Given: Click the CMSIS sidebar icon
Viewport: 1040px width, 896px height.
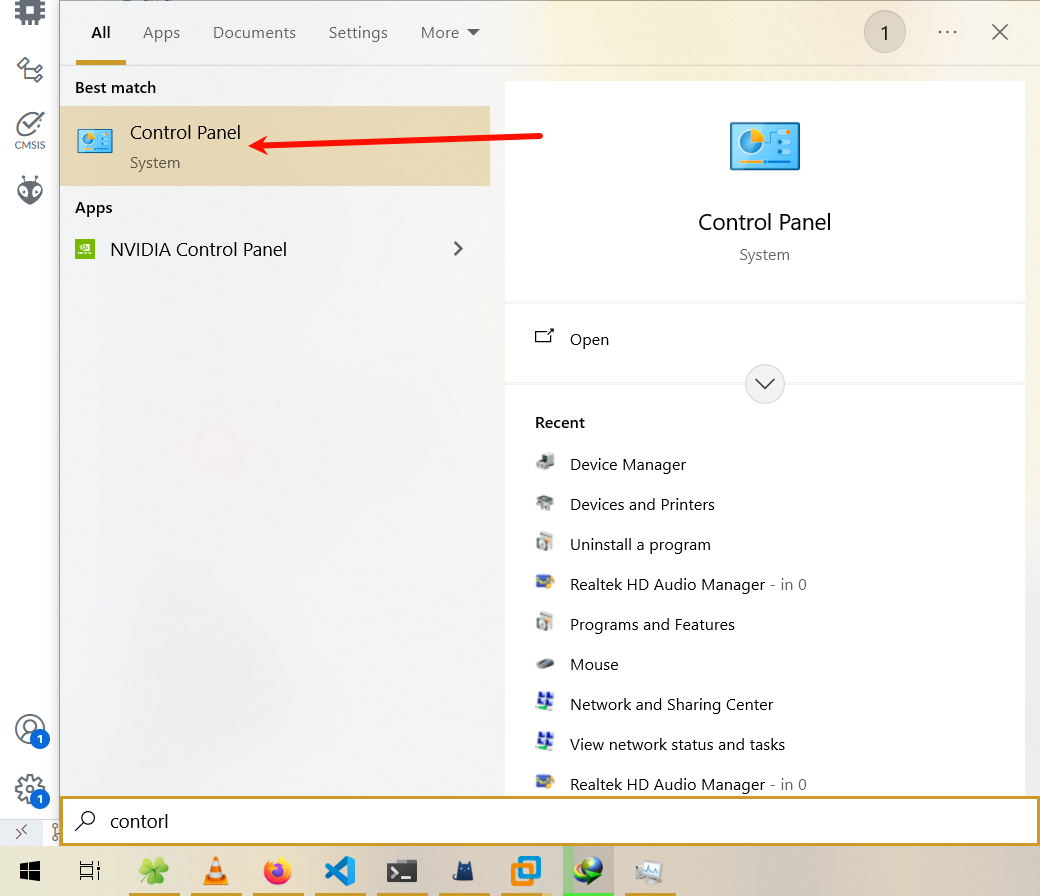Looking at the screenshot, I should click(30, 130).
